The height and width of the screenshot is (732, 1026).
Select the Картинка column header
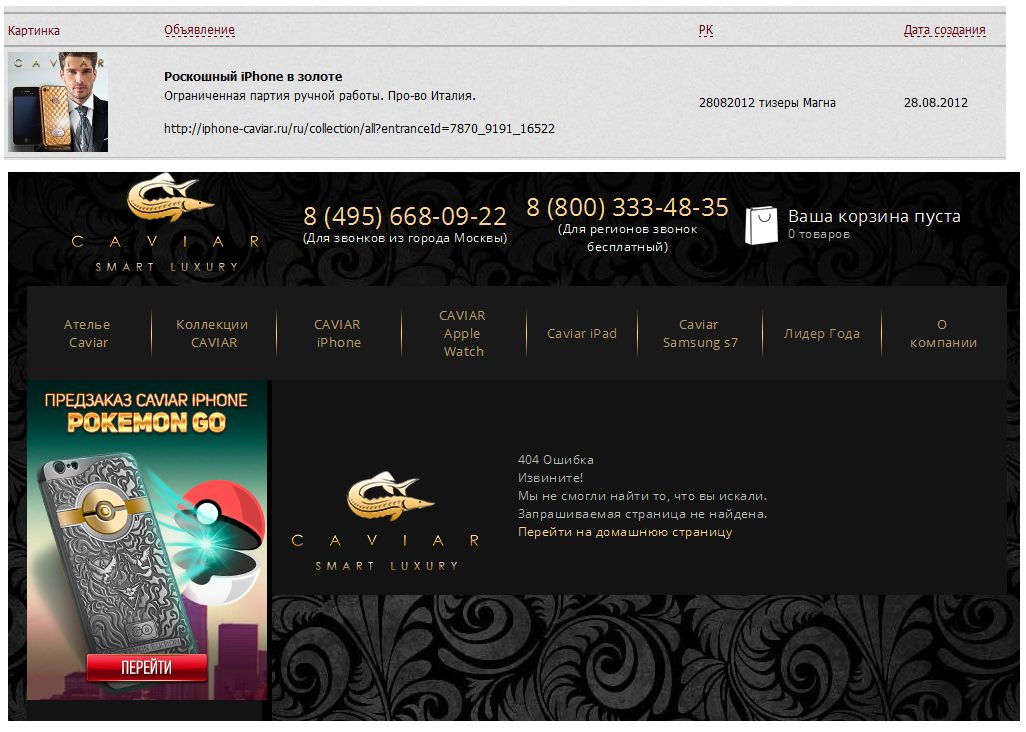33,30
